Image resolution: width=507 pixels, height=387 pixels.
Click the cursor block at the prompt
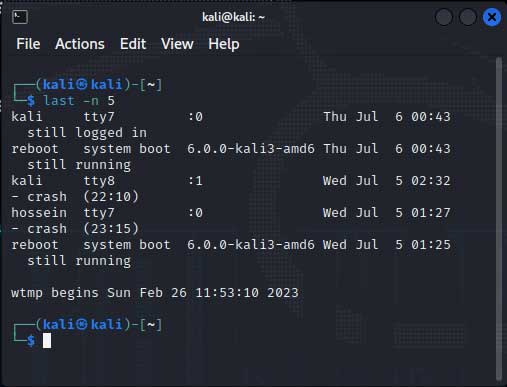47,340
